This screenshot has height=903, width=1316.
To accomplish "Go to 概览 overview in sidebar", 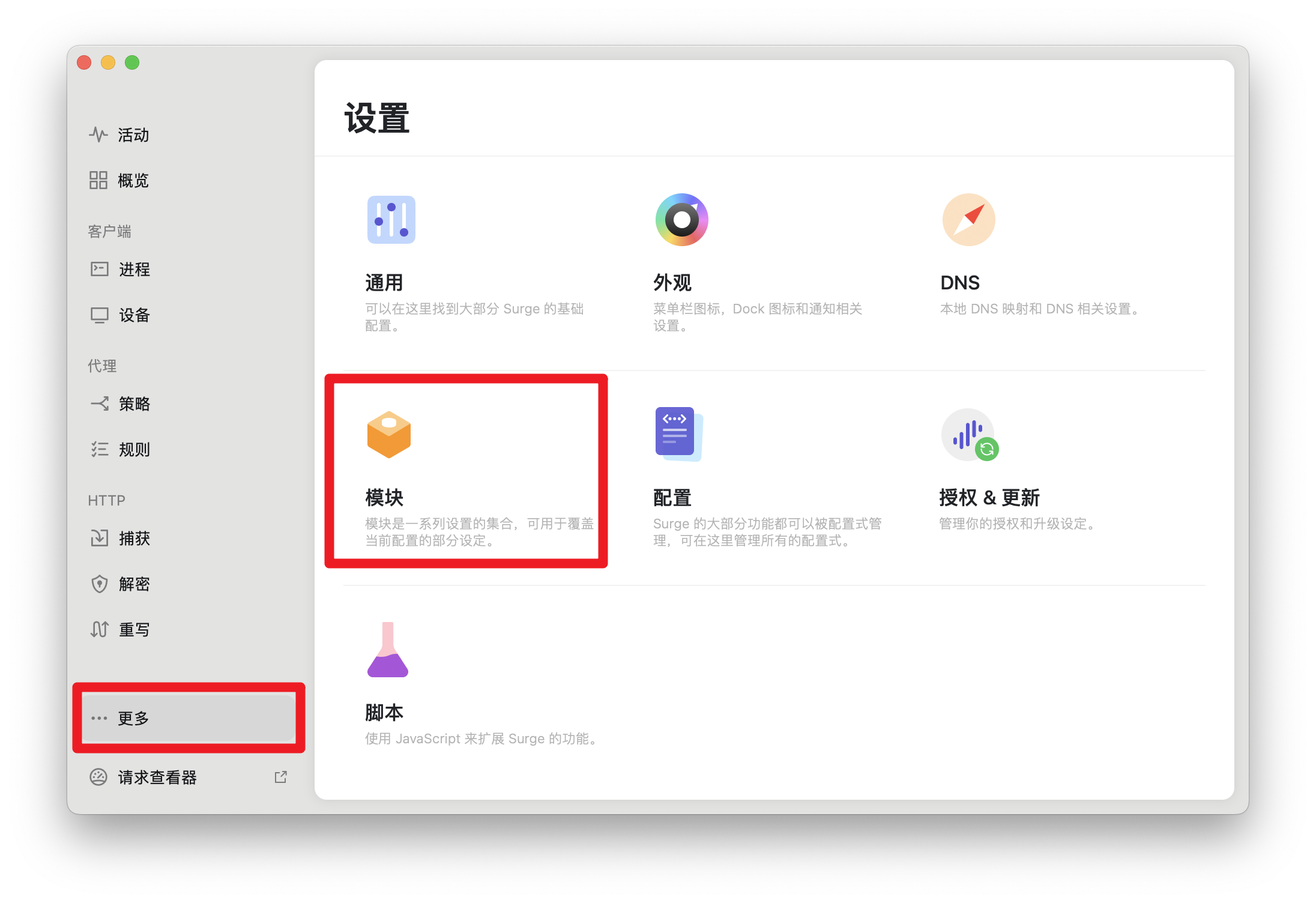I will 133,180.
